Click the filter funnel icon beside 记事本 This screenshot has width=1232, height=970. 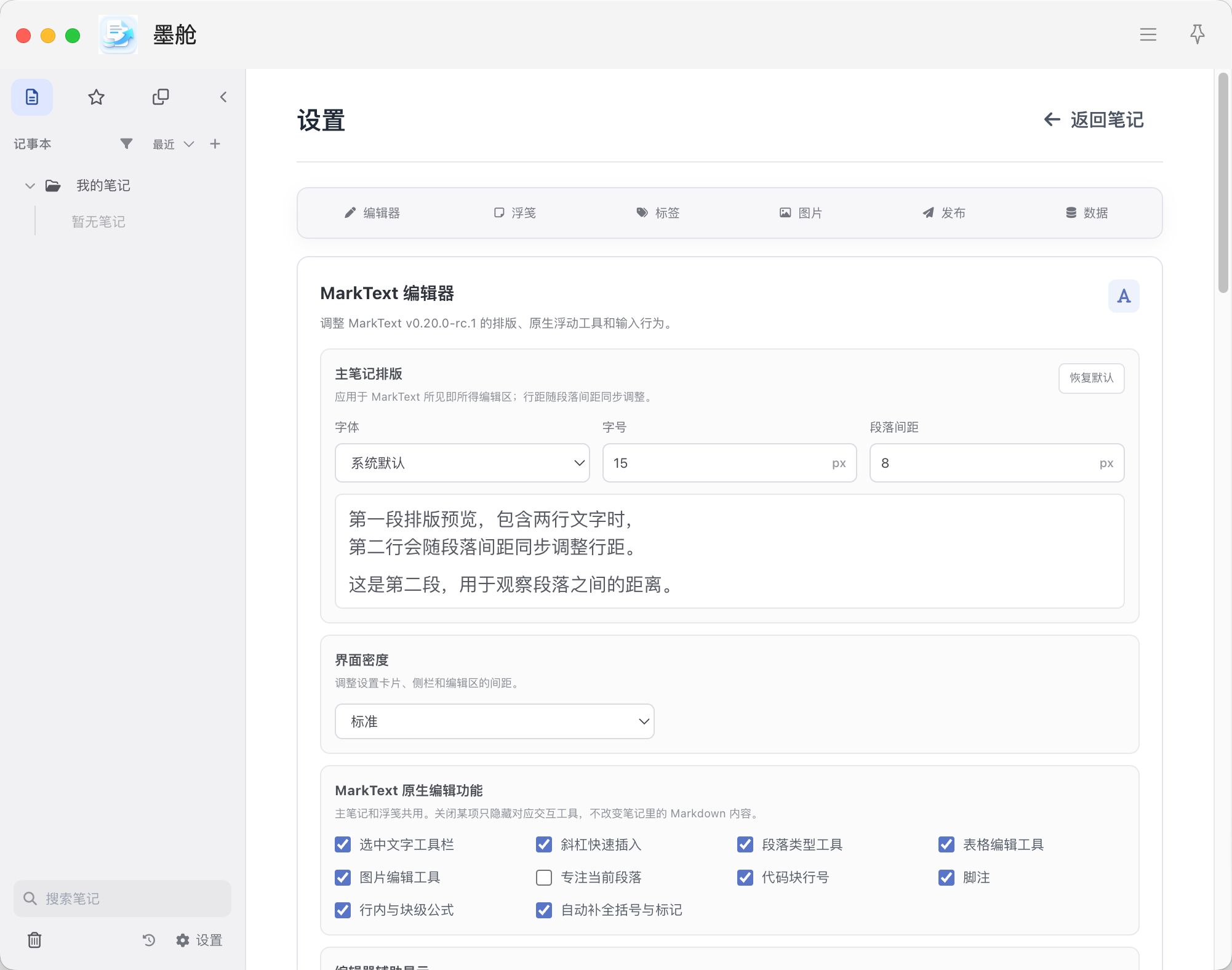[x=126, y=143]
